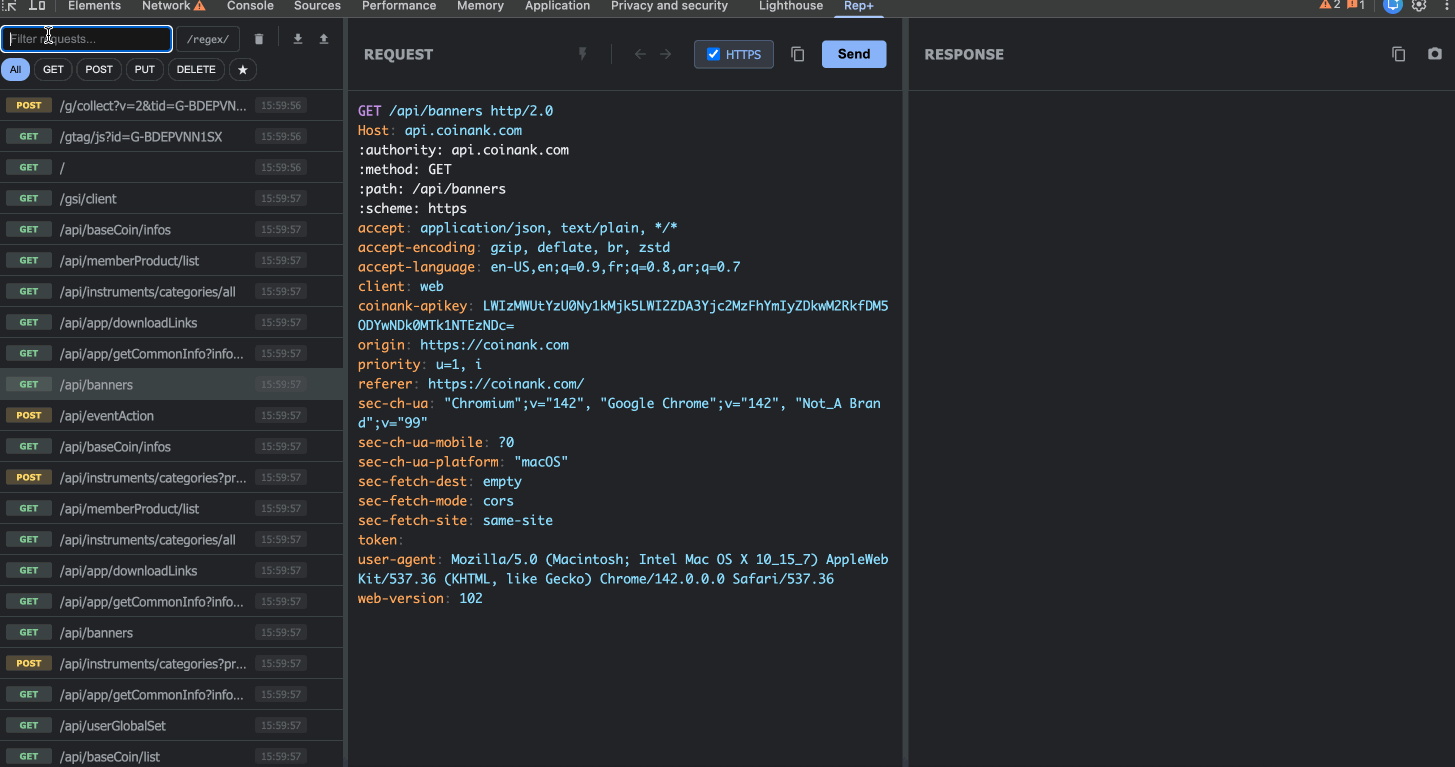Screen dimensions: 1455x767
Task: Select the /g/collect?v=2&tid POST request
Action: pos(171,105)
